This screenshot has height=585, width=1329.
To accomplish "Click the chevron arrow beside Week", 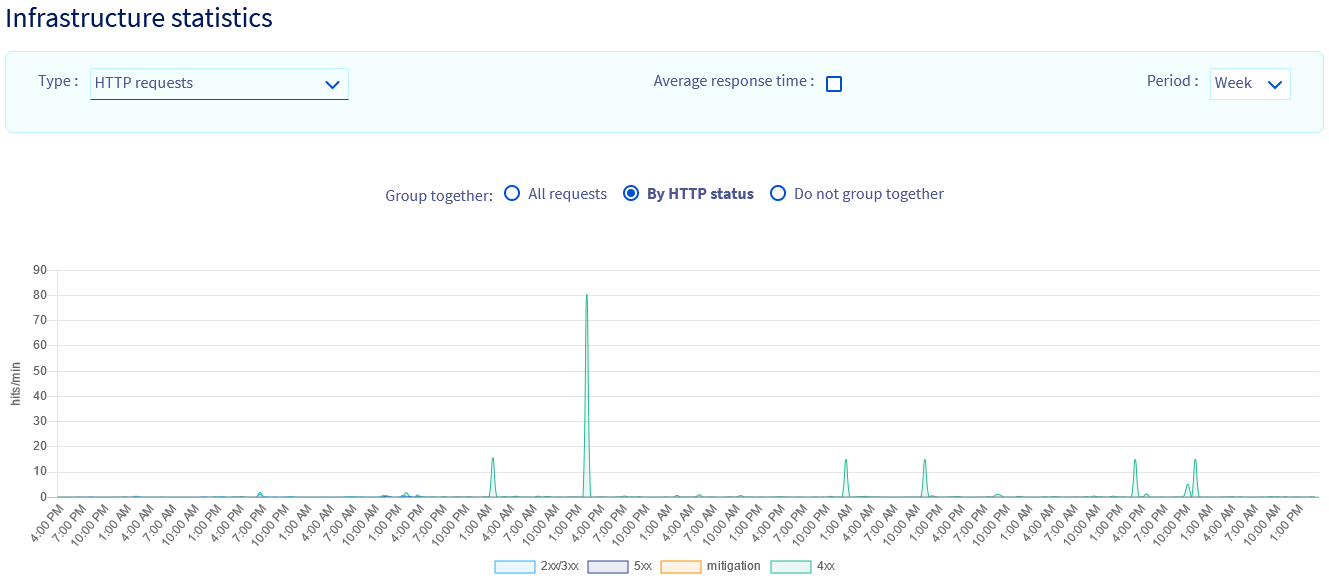I will [x=1275, y=85].
